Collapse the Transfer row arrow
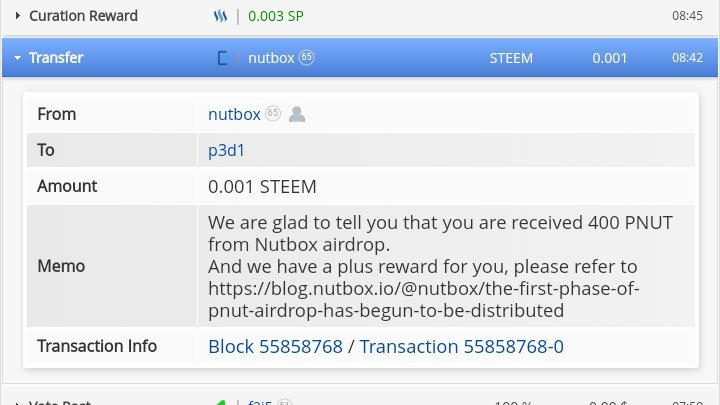This screenshot has height=405, width=720. click(17, 58)
